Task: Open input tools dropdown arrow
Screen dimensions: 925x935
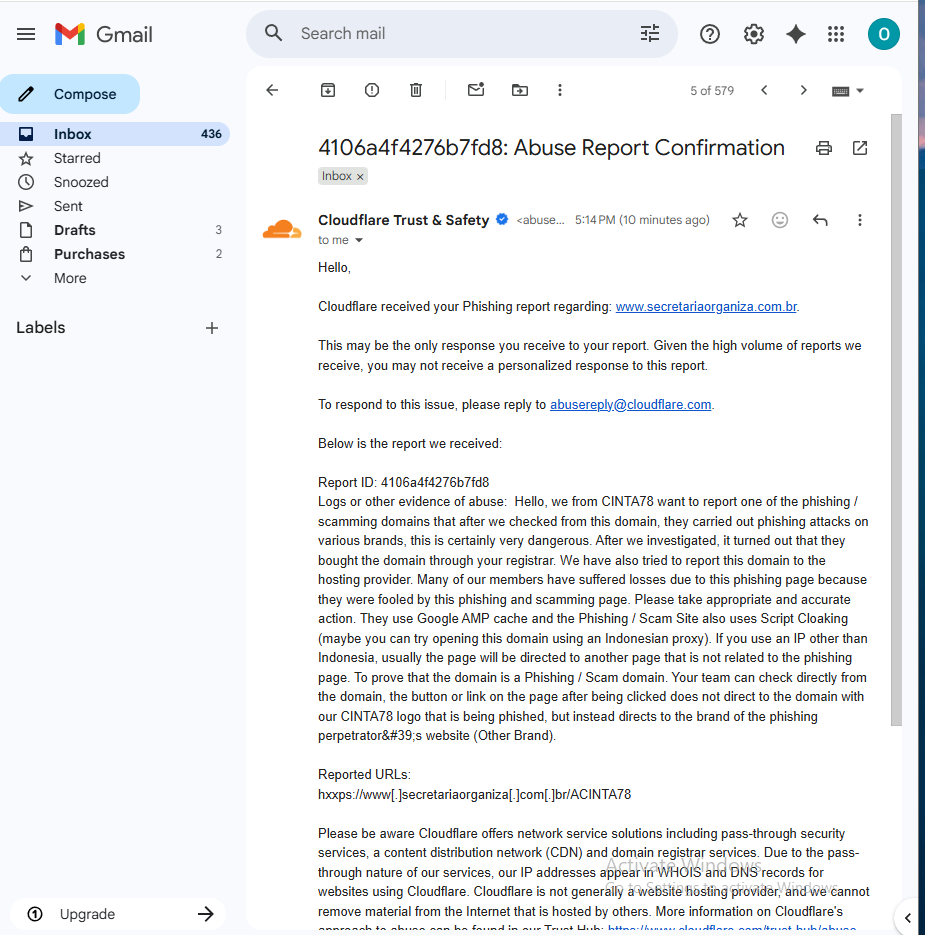Action: tap(860, 91)
